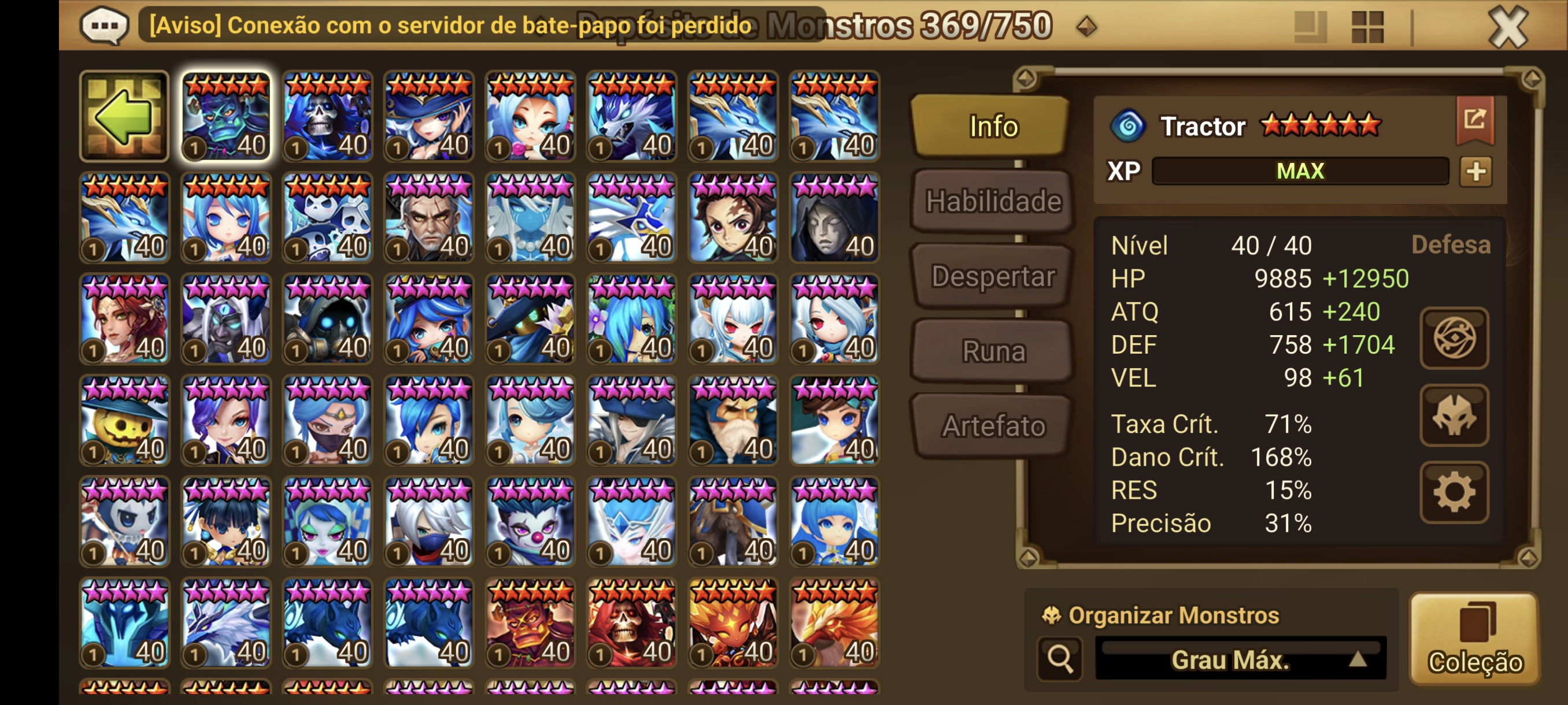Viewport: 1568px width, 705px height.
Task: Open the rune eye icon button
Action: coord(1454,337)
